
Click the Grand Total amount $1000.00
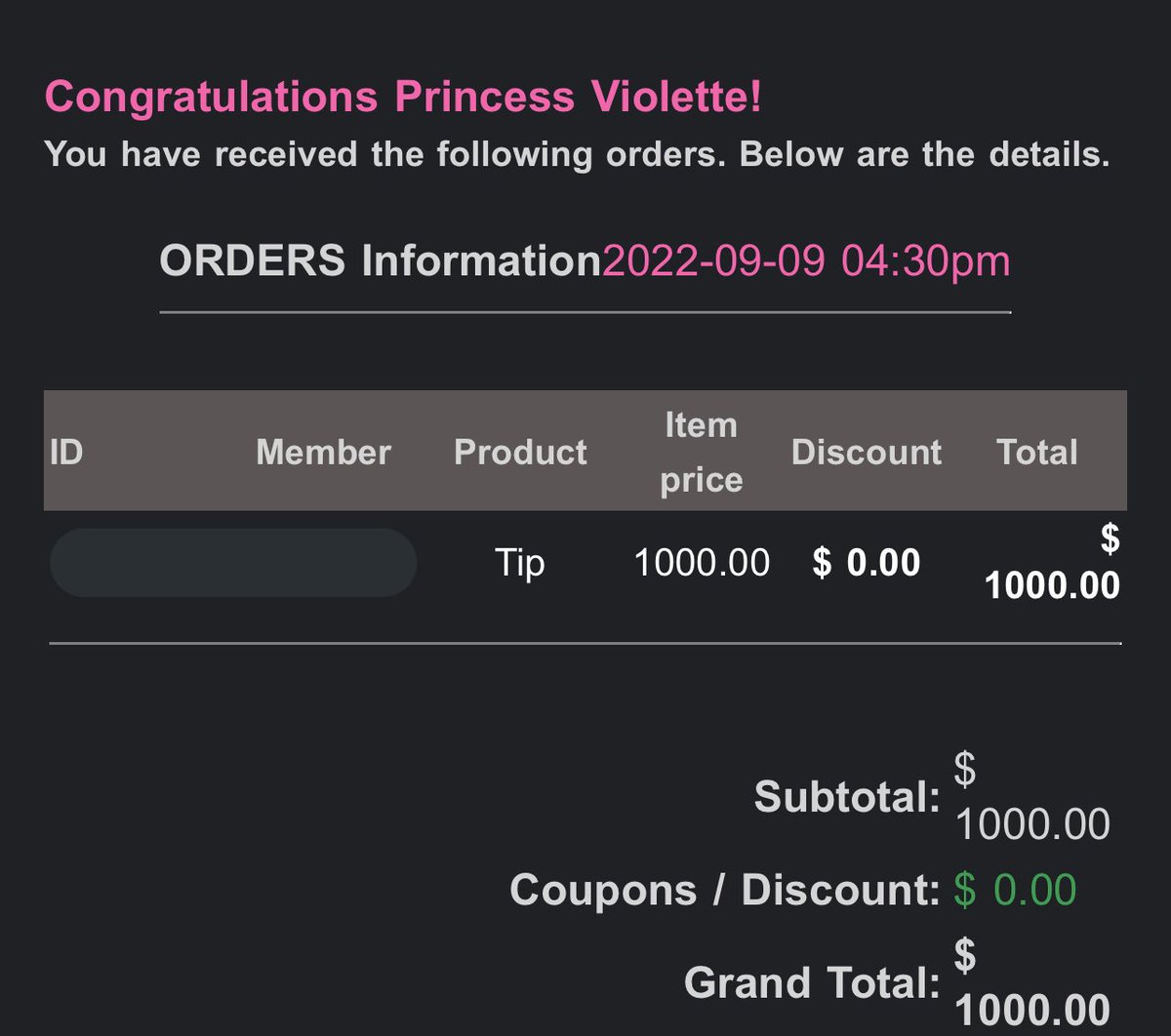pyautogui.click(x=1032, y=982)
